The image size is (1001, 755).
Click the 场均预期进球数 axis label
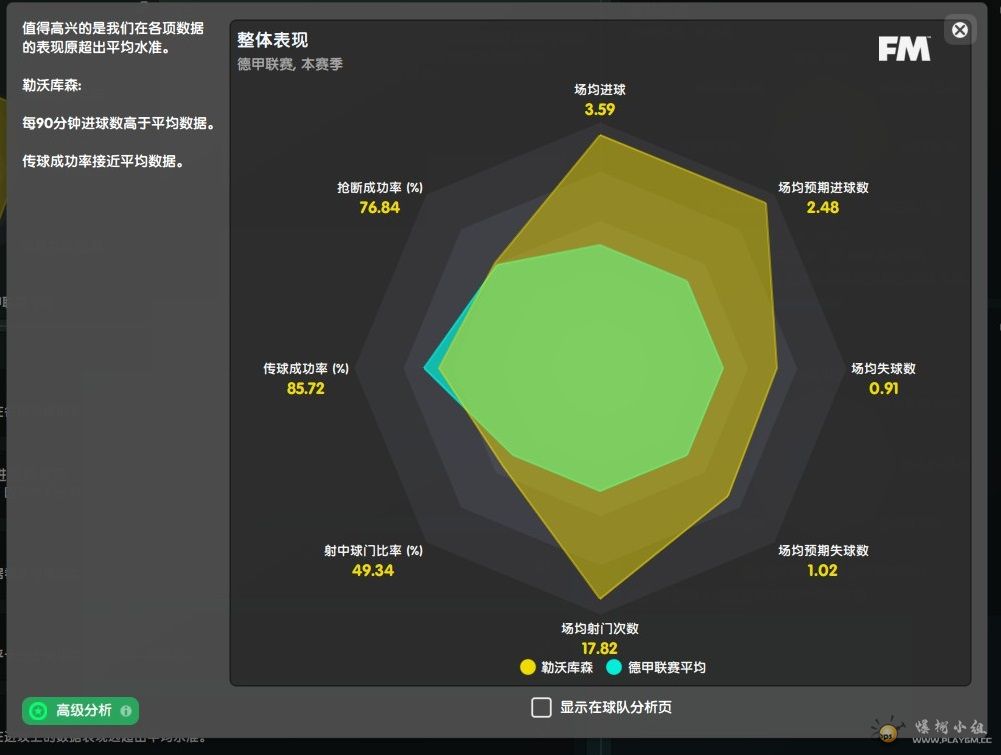[823, 188]
